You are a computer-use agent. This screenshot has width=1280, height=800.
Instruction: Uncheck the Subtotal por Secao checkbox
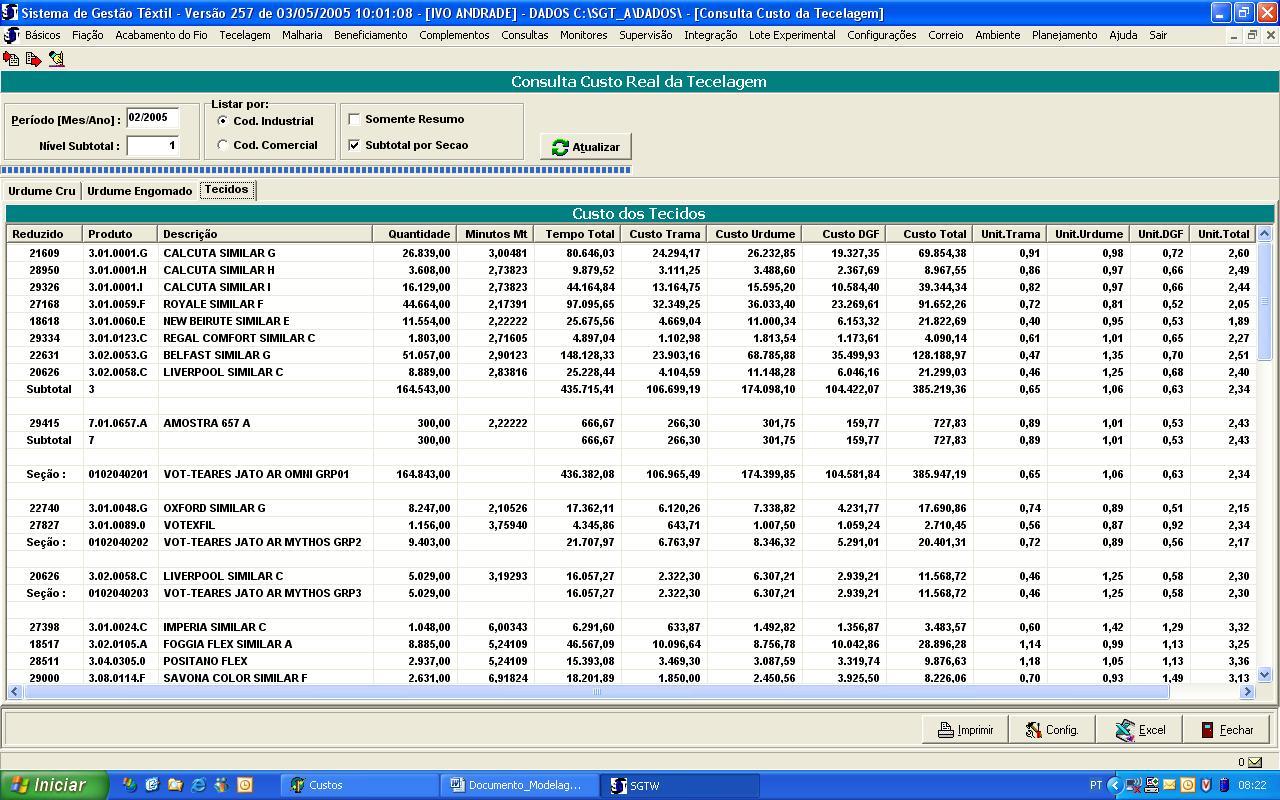(354, 145)
